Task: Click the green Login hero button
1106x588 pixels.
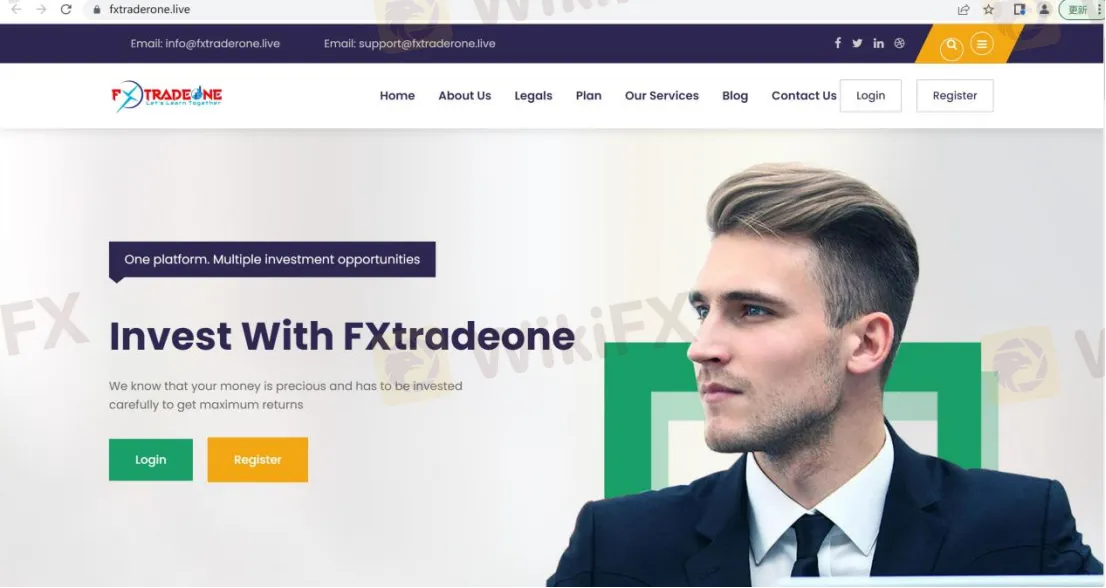Action: [x=151, y=460]
